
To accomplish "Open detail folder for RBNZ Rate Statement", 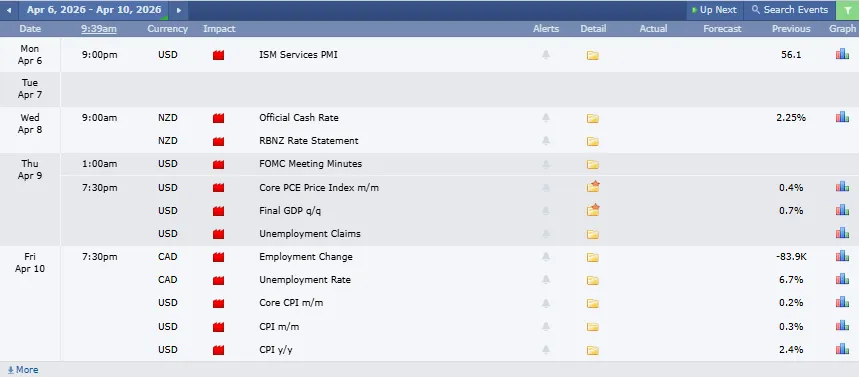I will click(x=593, y=141).
